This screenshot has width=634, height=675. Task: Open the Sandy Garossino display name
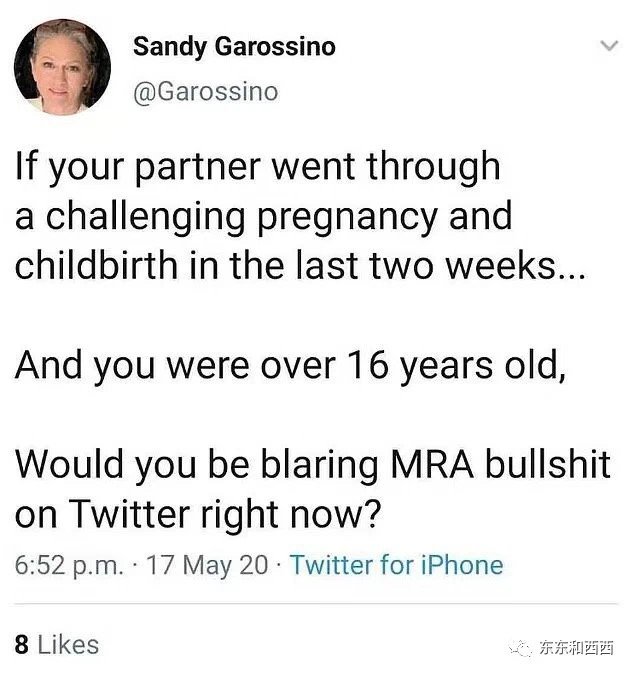(234, 46)
